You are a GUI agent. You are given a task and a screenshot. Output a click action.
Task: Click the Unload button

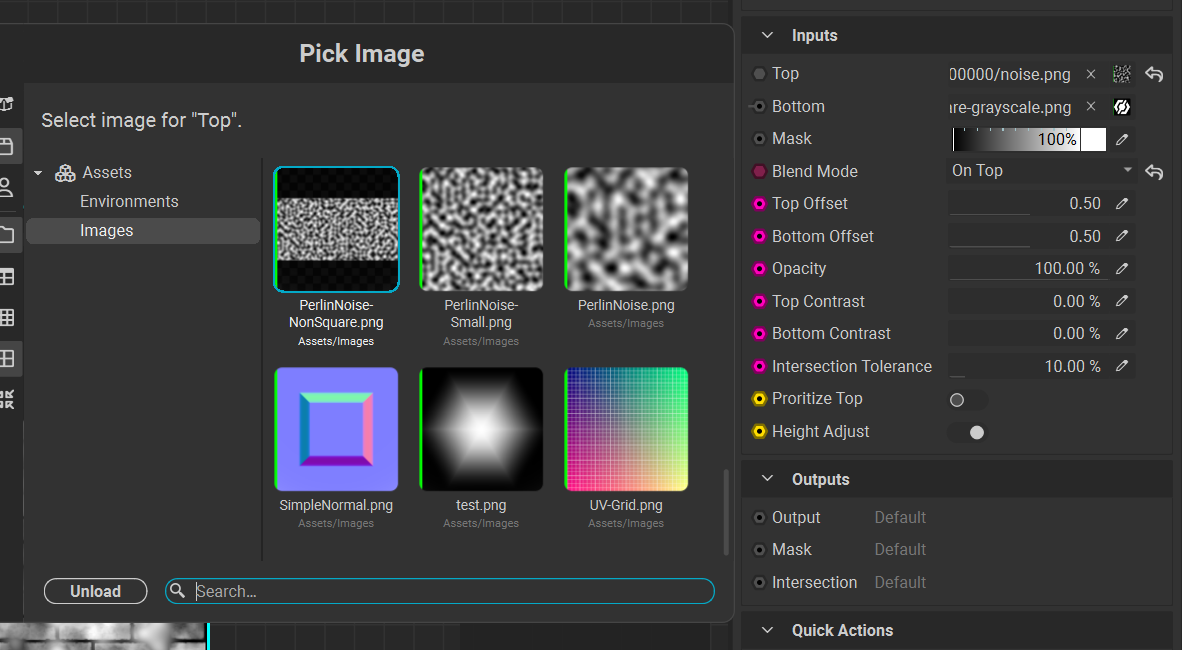(95, 591)
